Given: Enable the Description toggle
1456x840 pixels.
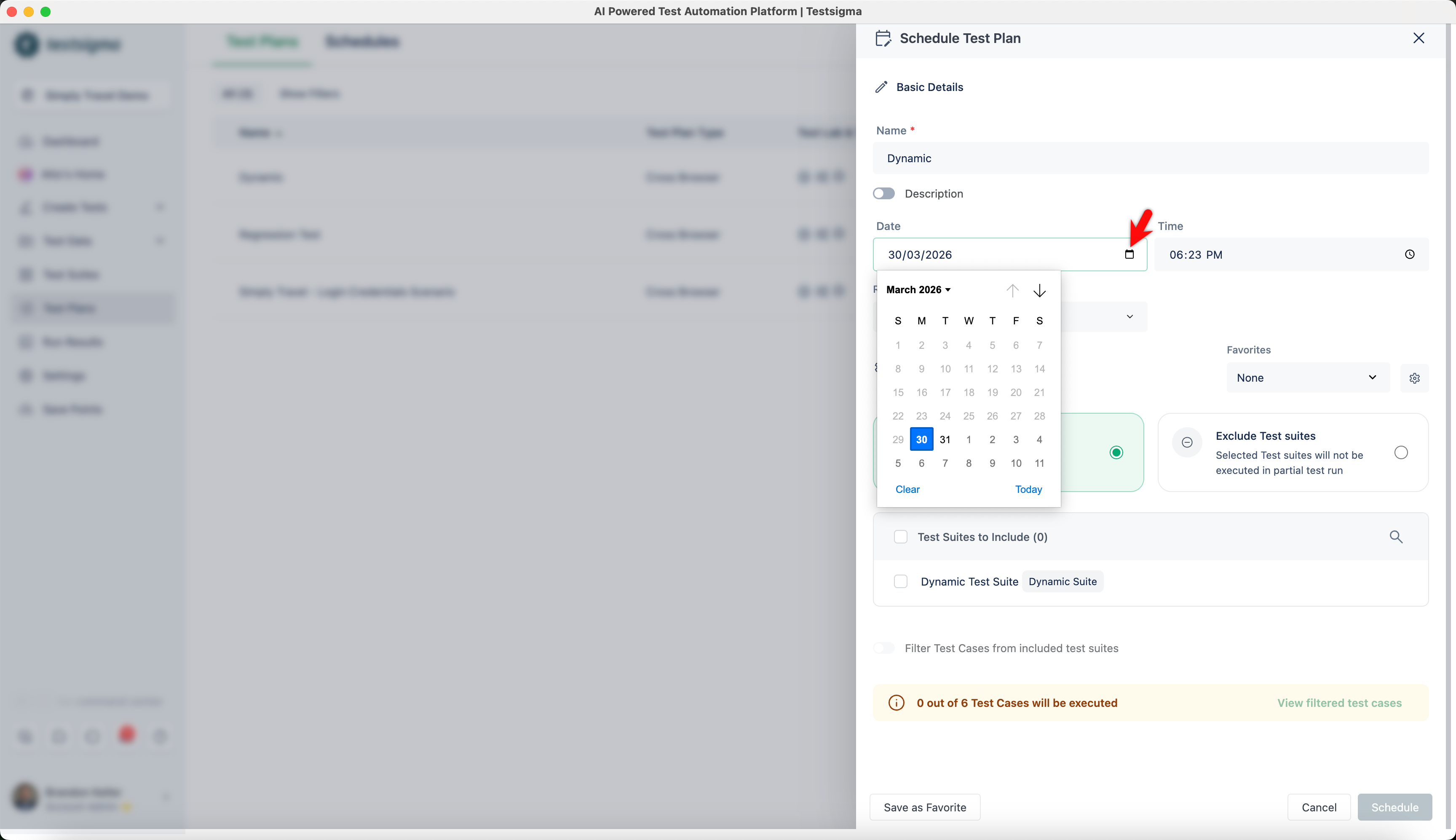Looking at the screenshot, I should tap(883, 193).
